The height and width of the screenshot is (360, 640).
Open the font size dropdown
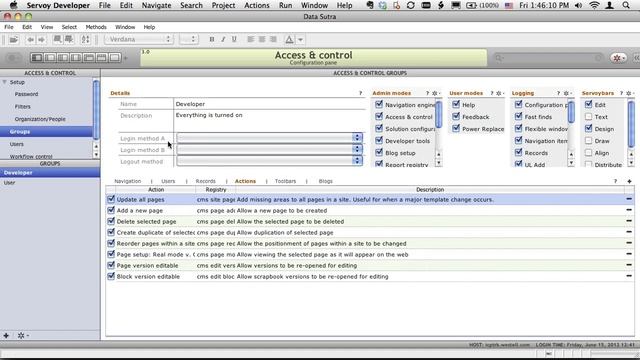pyautogui.click(x=189, y=40)
